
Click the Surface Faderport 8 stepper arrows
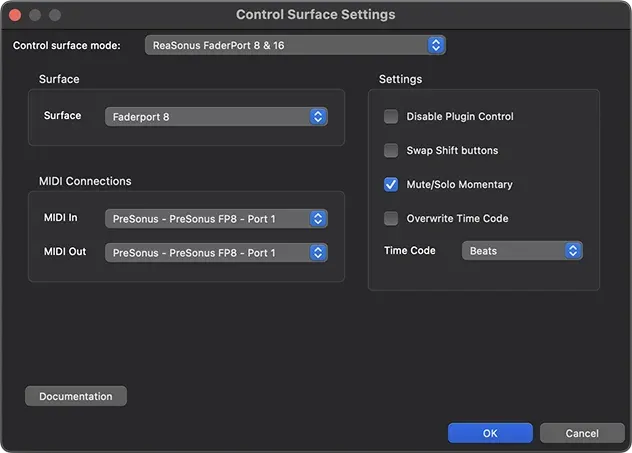coord(318,116)
